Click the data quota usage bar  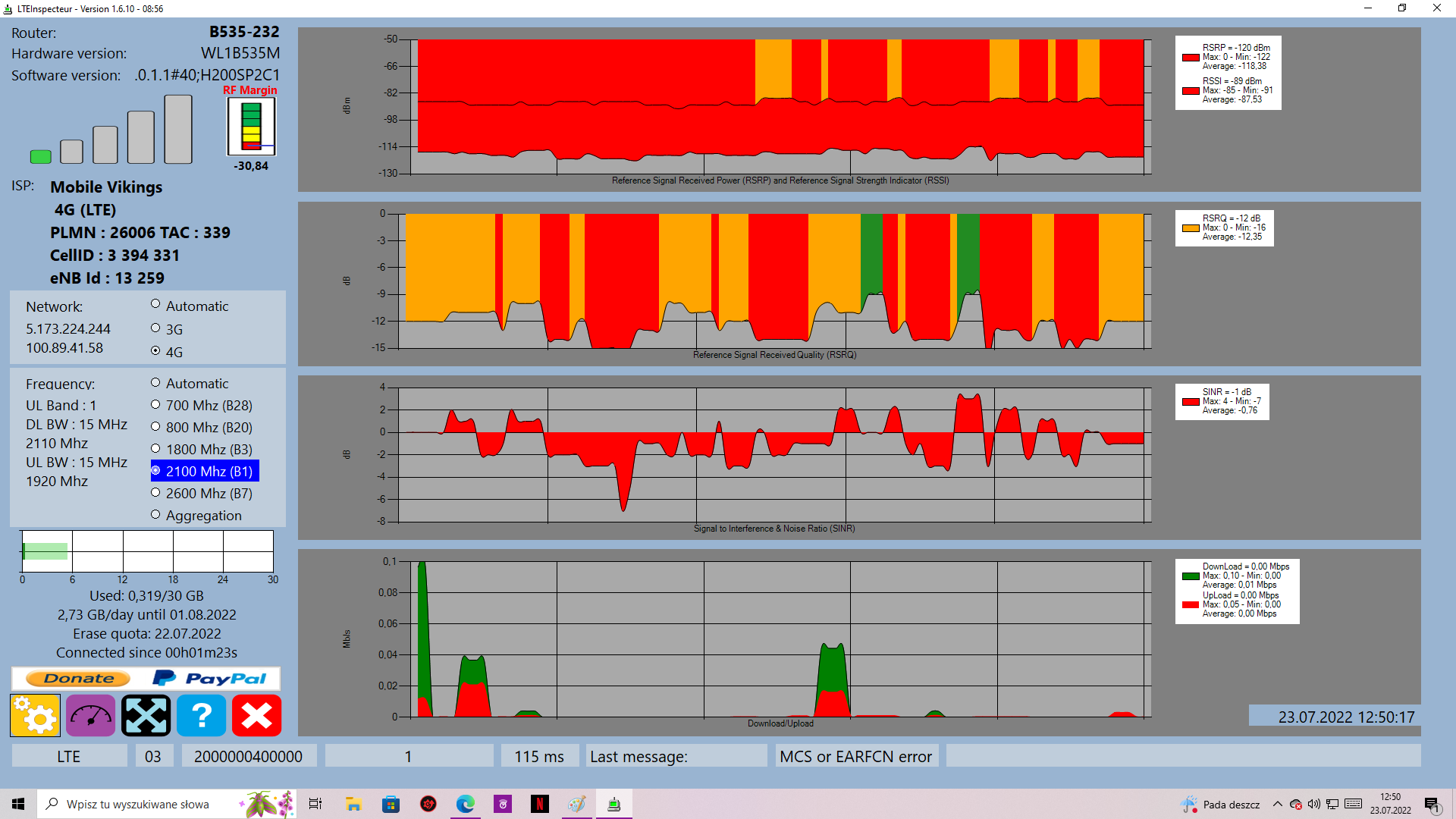pyautogui.click(x=147, y=551)
